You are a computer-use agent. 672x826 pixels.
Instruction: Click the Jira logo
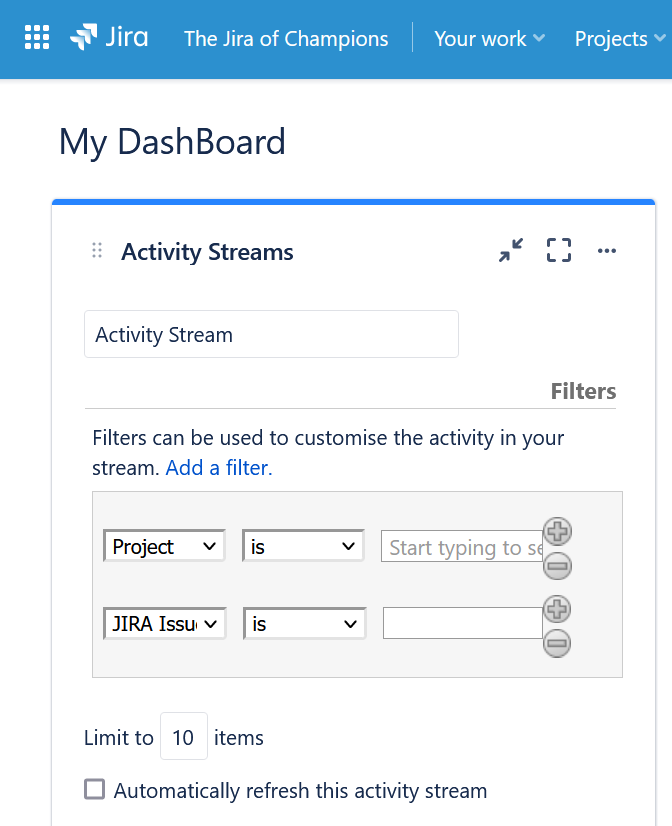[x=109, y=37]
